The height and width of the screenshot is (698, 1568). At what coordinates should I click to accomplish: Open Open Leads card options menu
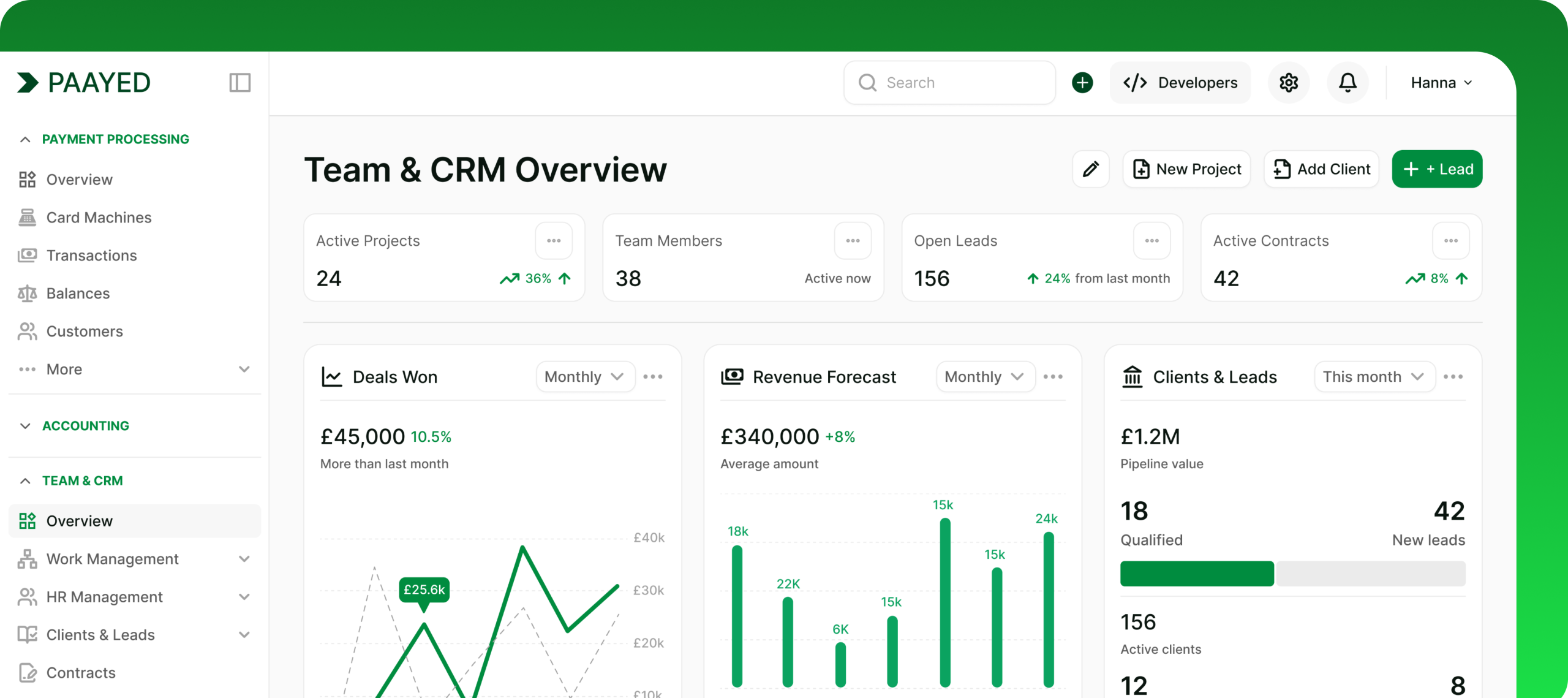point(1151,241)
